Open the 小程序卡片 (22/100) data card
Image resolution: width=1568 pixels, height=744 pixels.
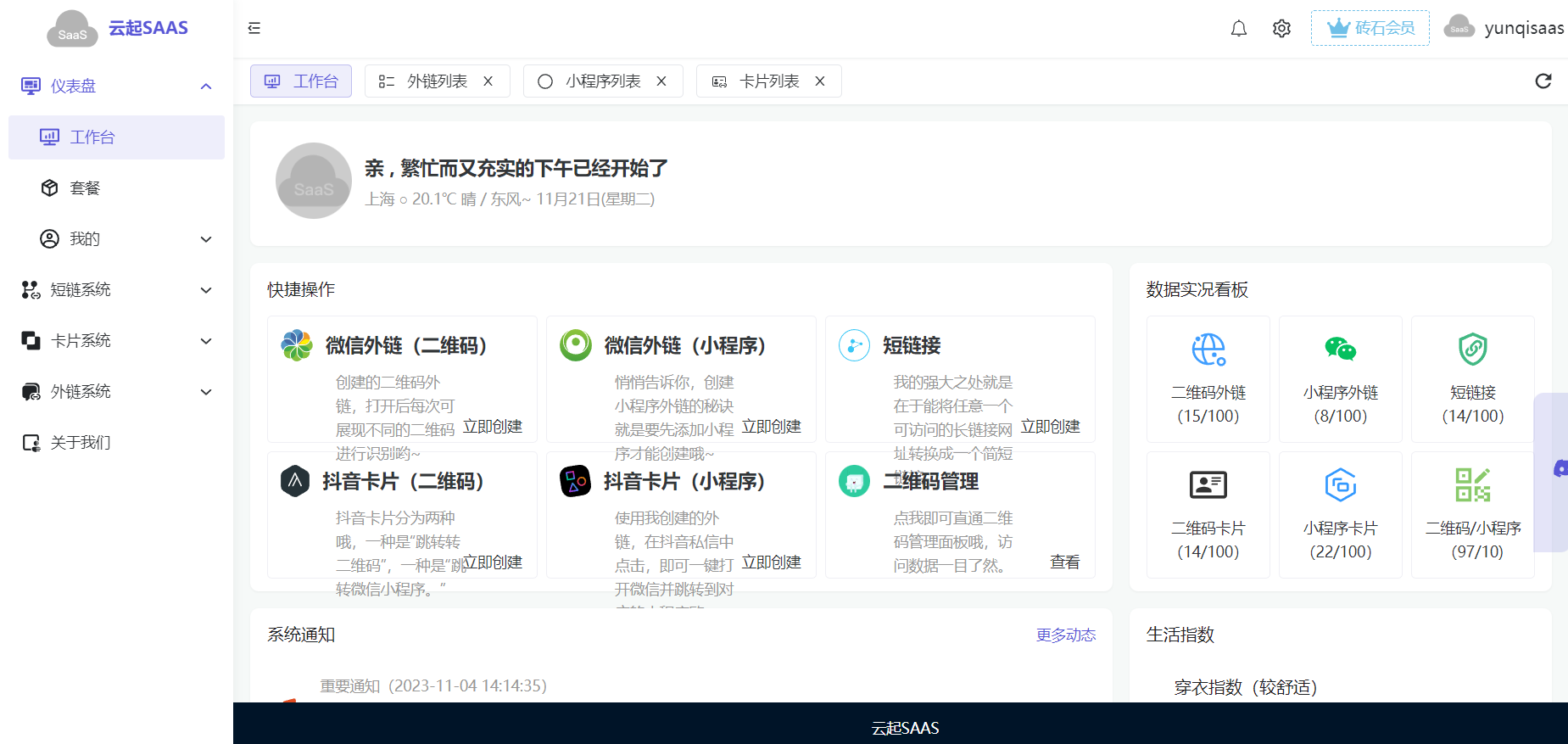pyautogui.click(x=1341, y=515)
